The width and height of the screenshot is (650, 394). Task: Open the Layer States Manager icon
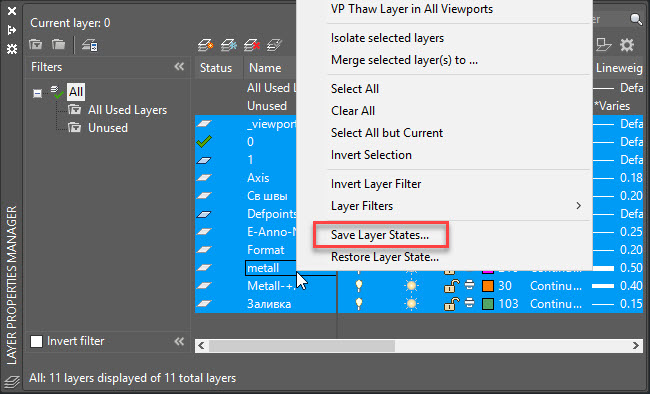[x=90, y=45]
